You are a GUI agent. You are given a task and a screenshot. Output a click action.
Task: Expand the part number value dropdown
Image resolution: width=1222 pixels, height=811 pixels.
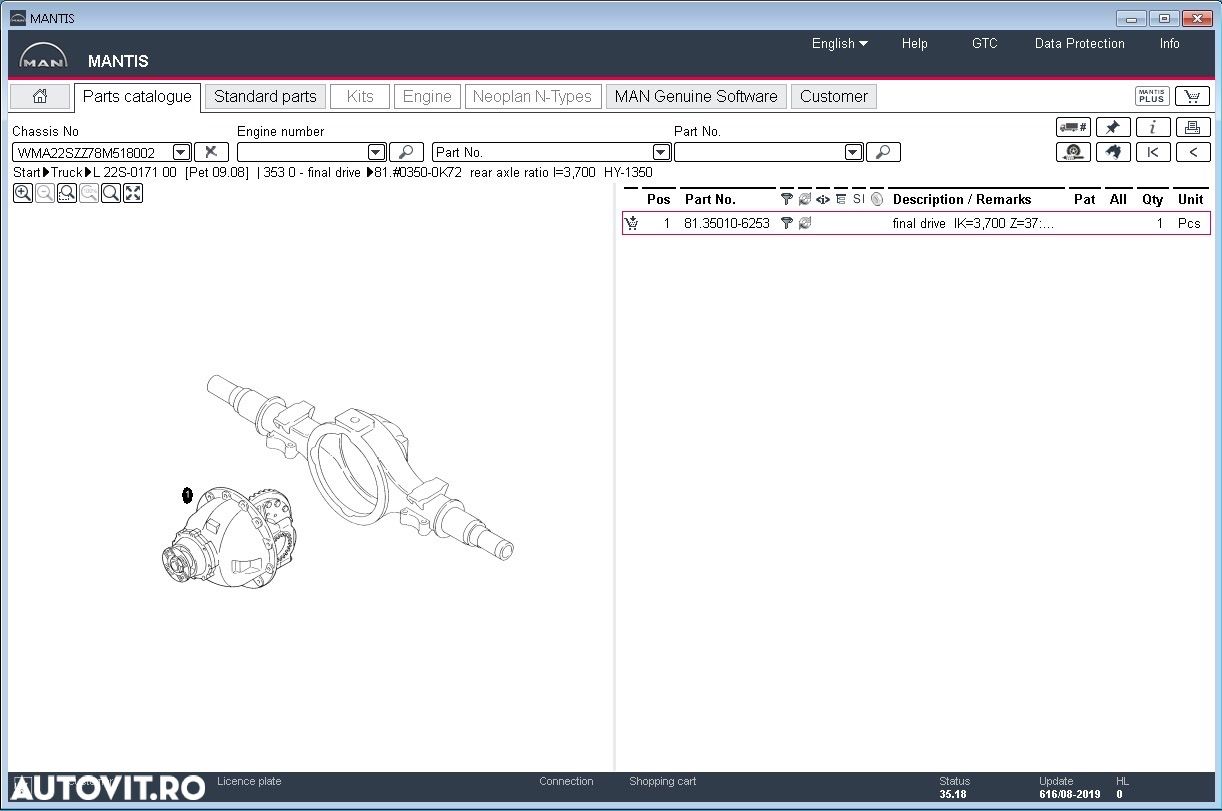coord(853,152)
